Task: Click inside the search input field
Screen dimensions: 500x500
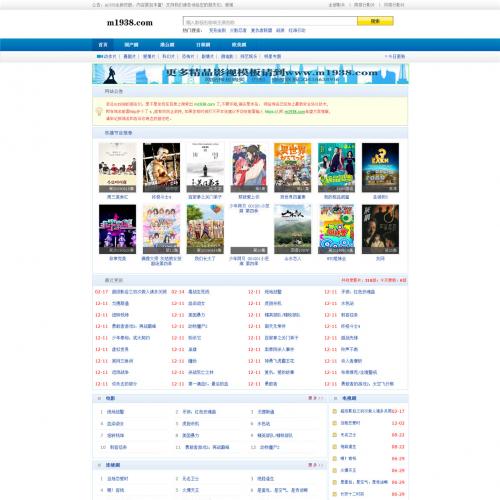Action: (x=270, y=21)
